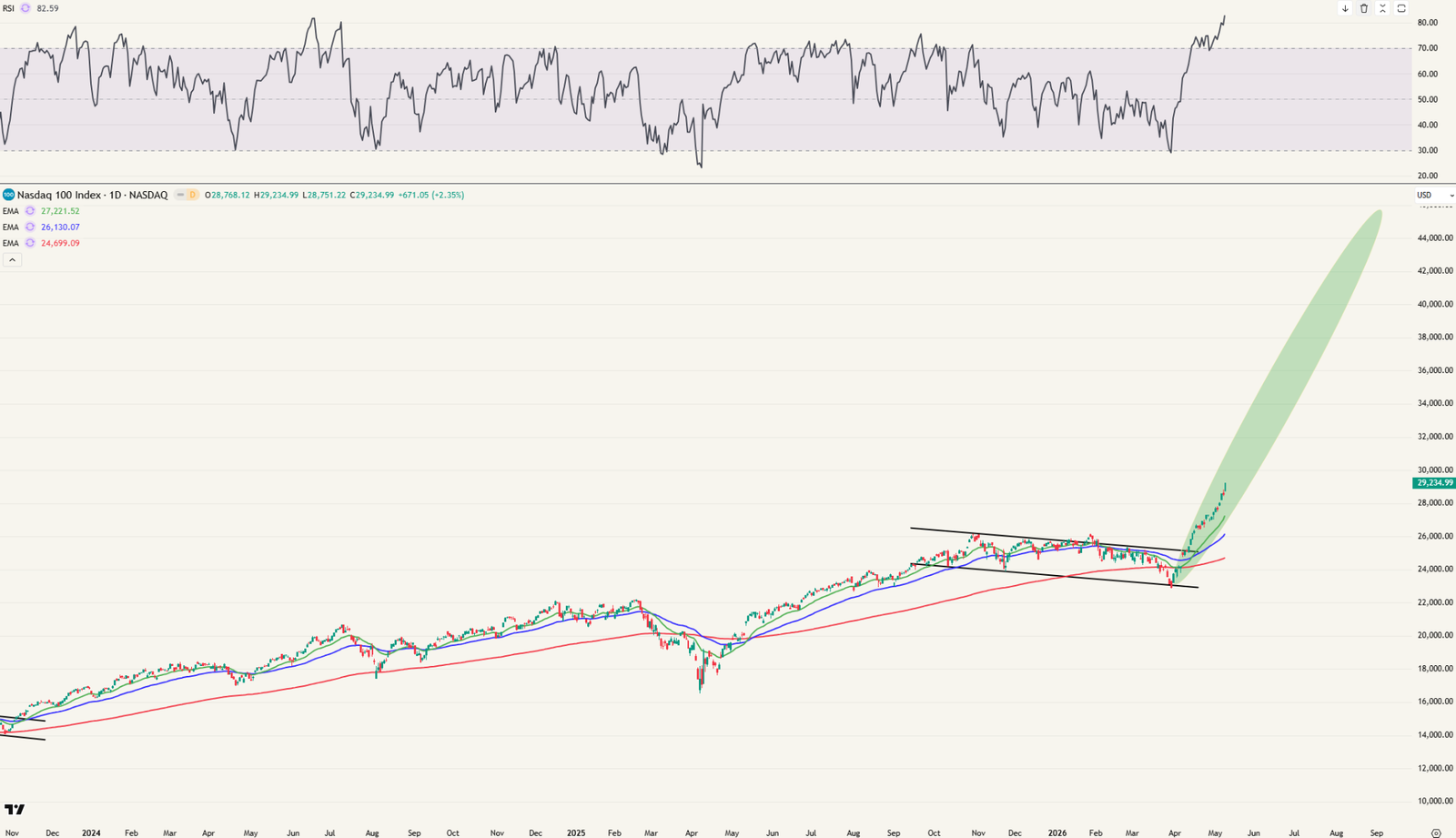Click the close value C29,234.99
Image resolution: width=1456 pixels, height=838 pixels.
pos(372,195)
